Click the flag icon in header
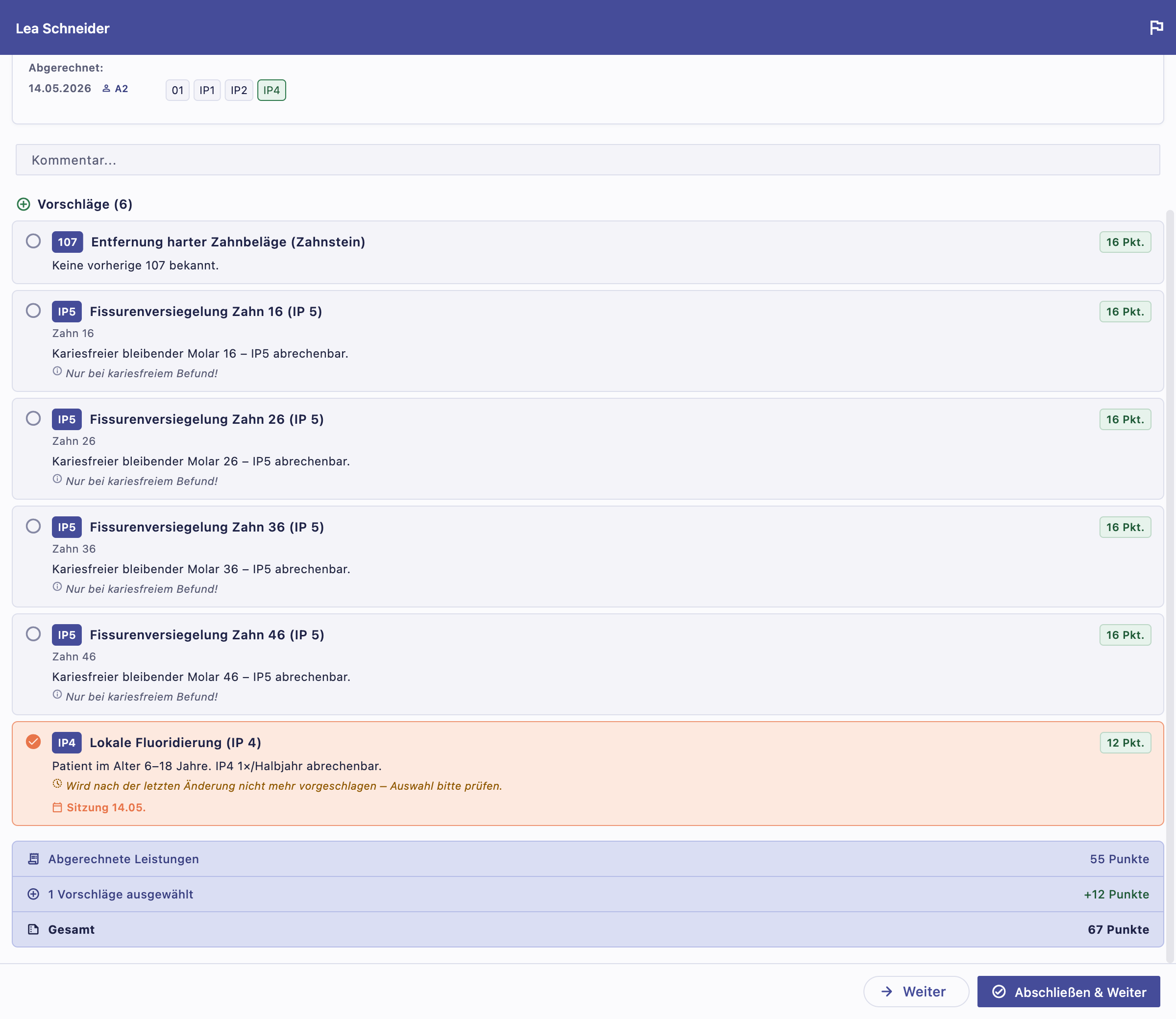The image size is (1176, 1019). [1156, 27]
